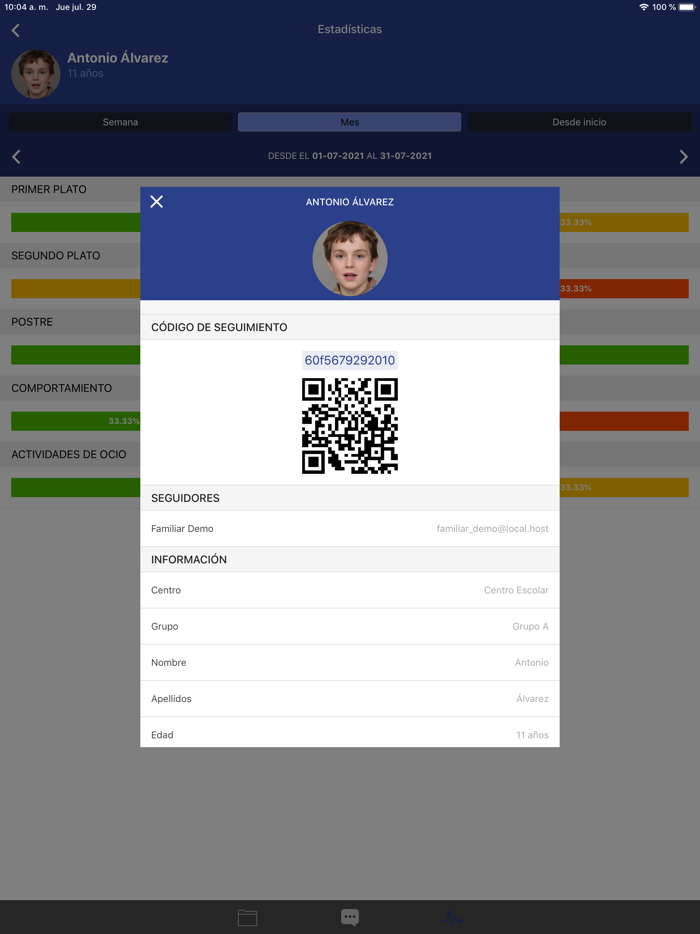This screenshot has width=700, height=934.
Task: Select the Grupo A value
Action: click(x=530, y=627)
